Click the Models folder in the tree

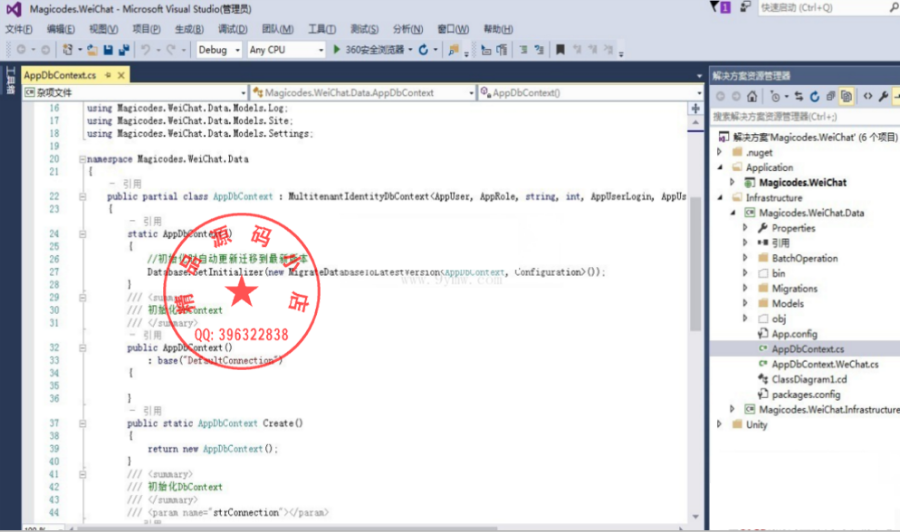click(x=787, y=304)
